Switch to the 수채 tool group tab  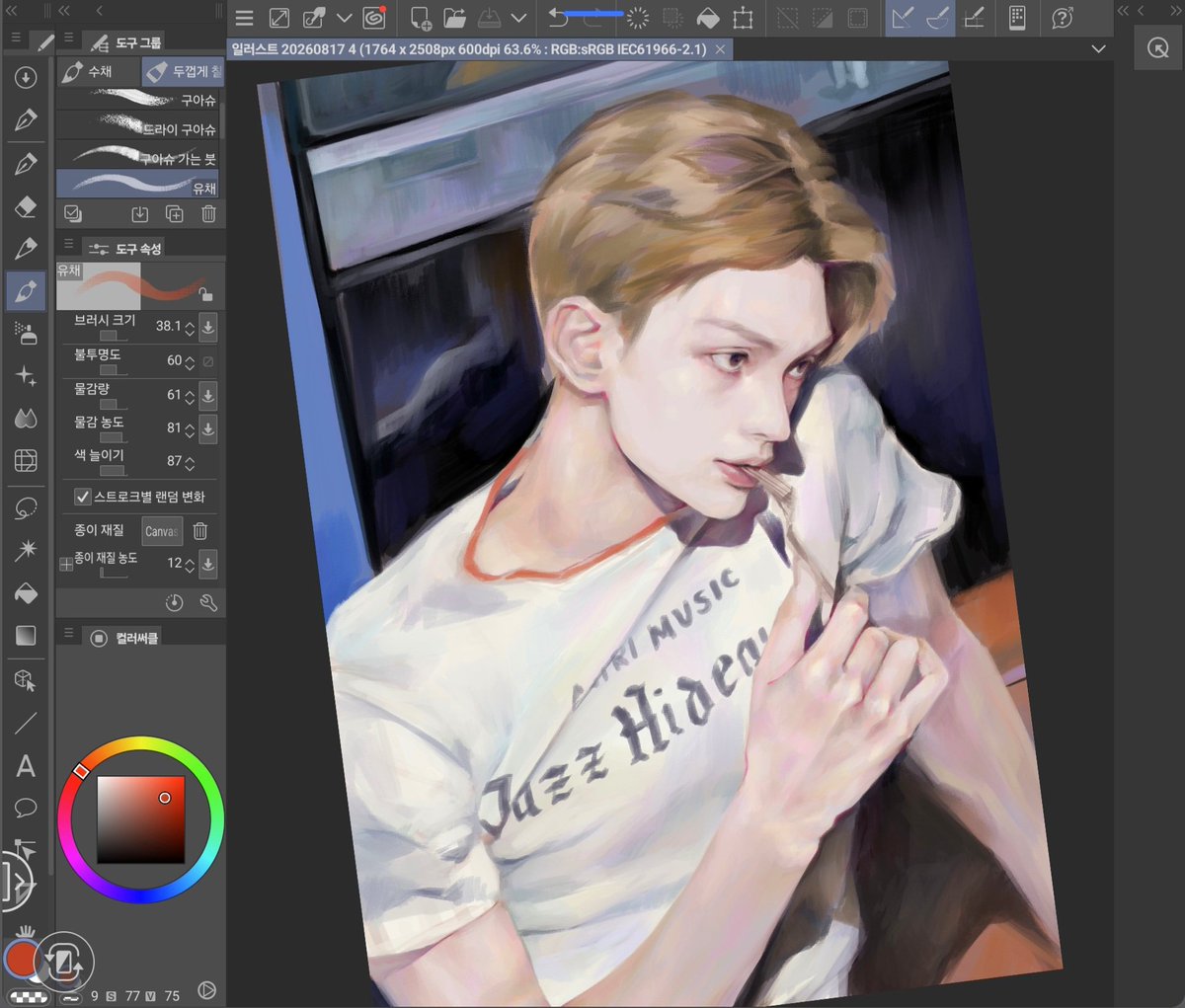(98, 71)
